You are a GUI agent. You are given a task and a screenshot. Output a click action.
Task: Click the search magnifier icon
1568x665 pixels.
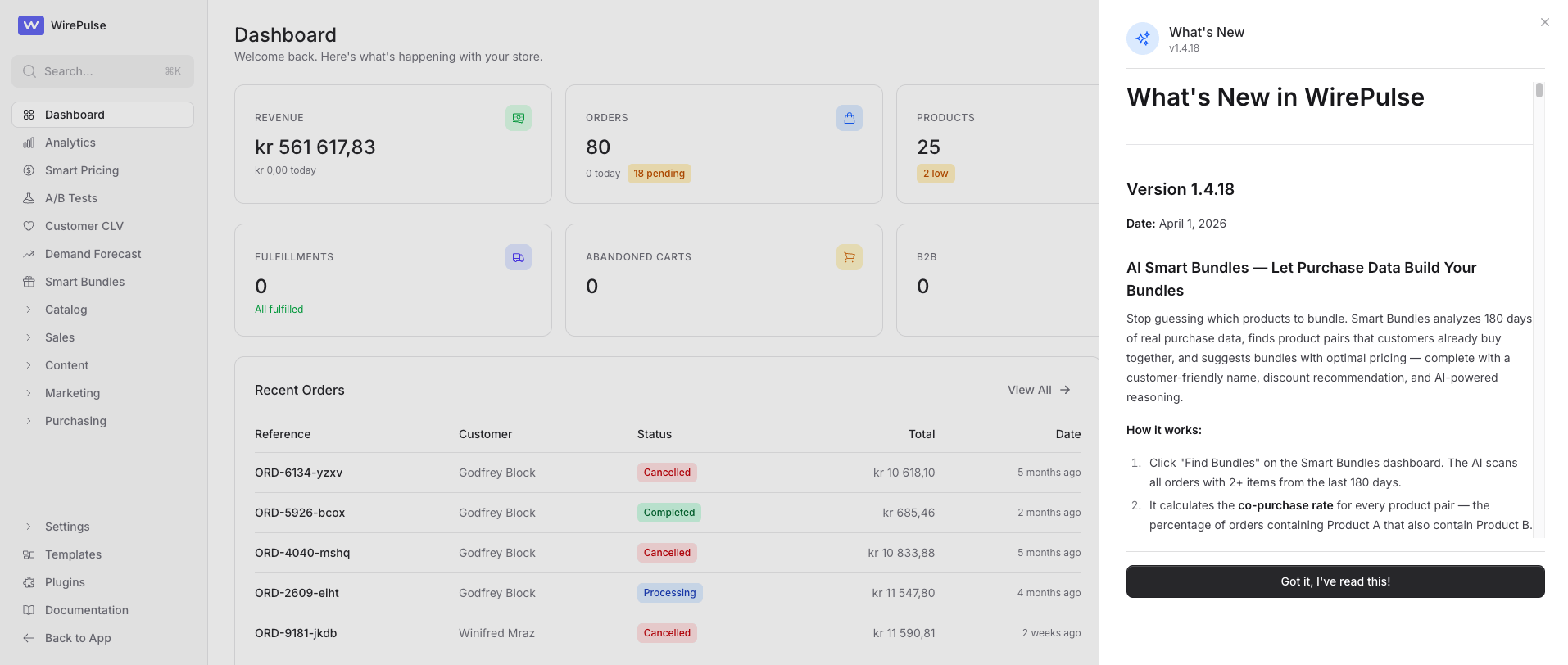click(29, 71)
